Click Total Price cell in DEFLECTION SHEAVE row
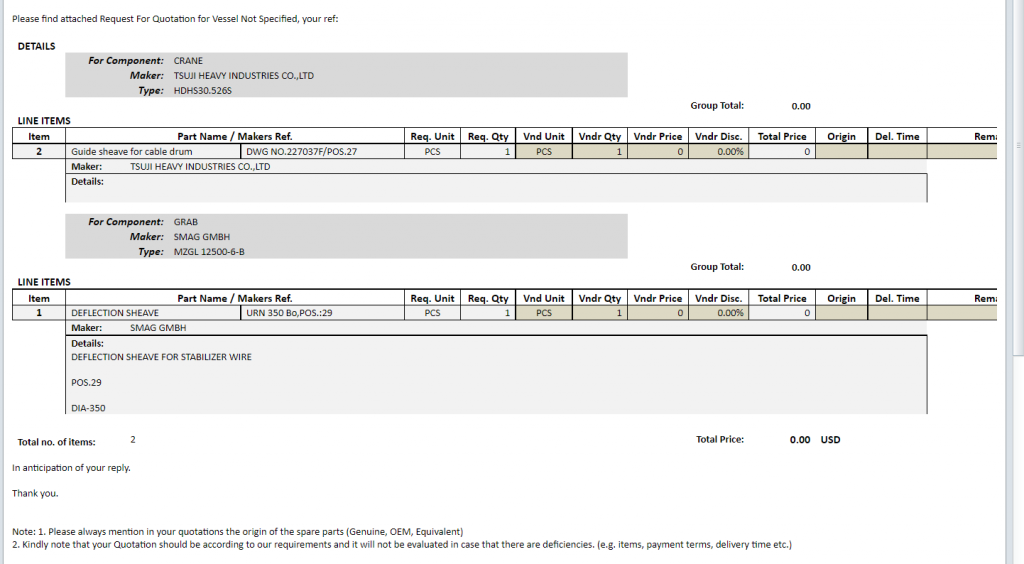The image size is (1024, 564). click(782, 313)
